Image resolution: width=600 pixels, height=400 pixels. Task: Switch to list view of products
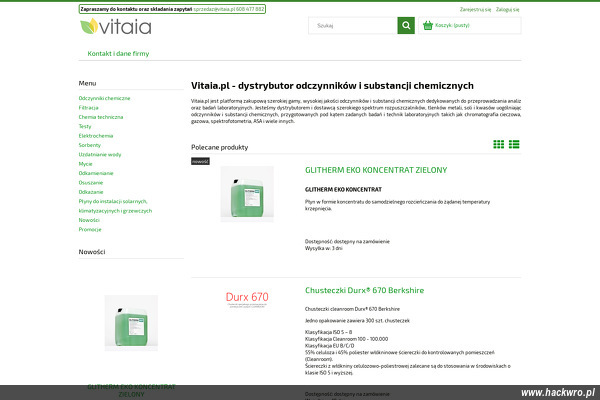coord(514,144)
